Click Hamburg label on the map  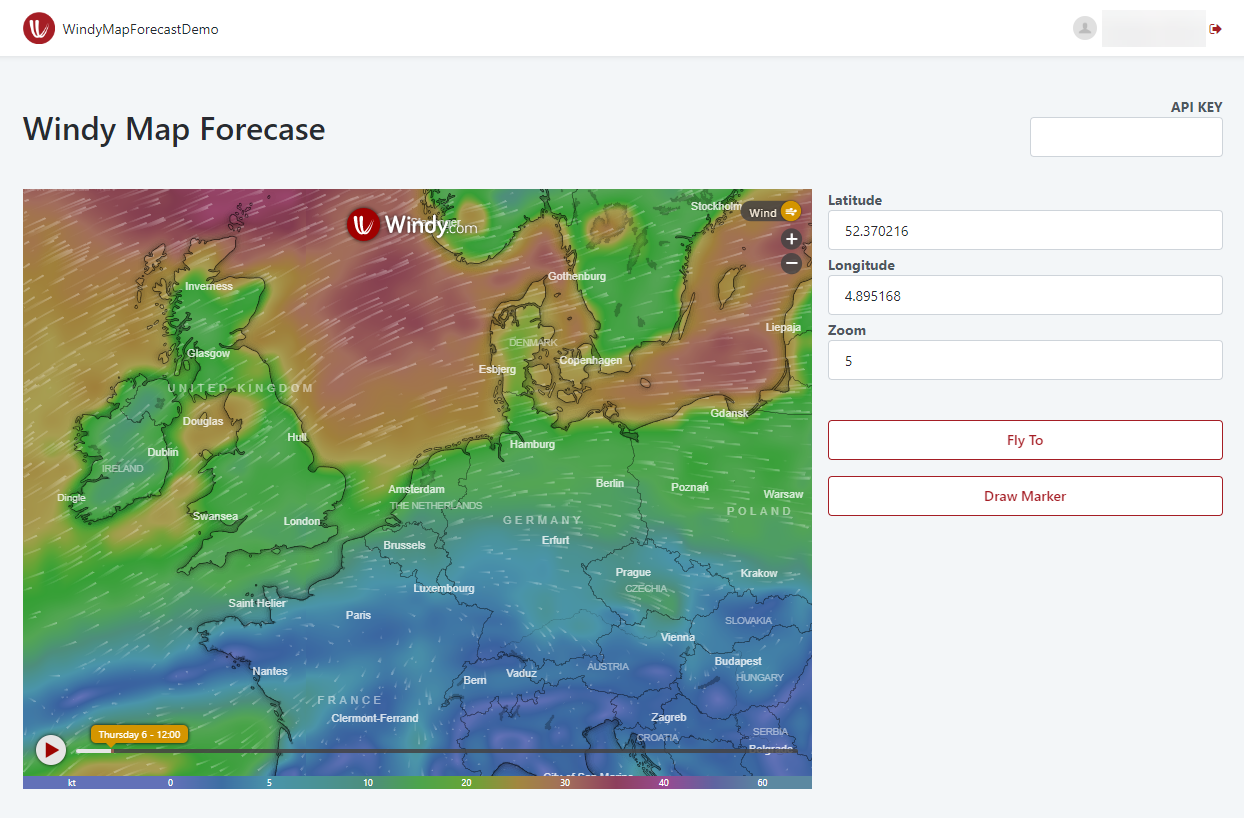tap(532, 444)
